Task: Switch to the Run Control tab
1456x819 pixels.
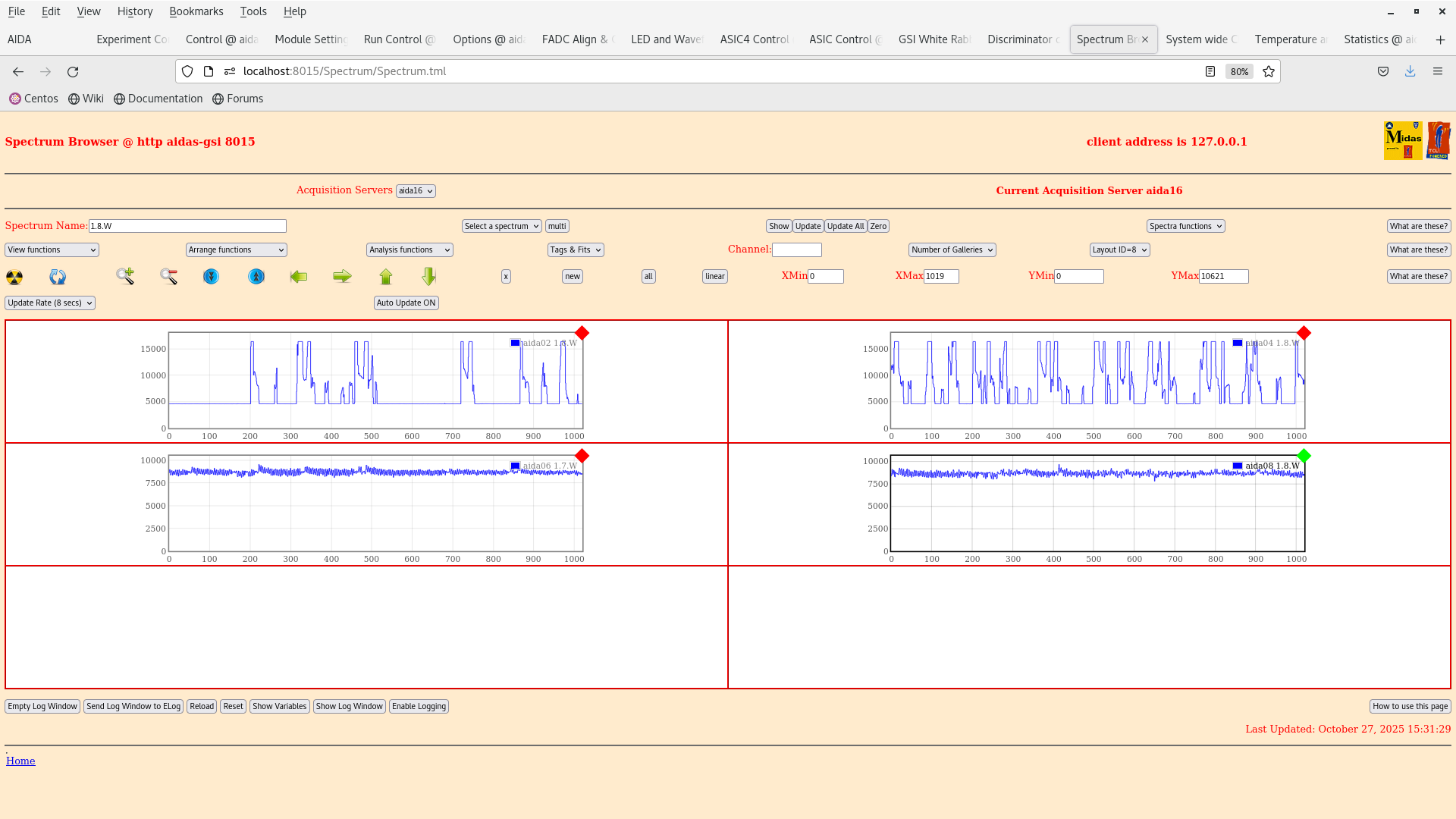Action: [399, 39]
